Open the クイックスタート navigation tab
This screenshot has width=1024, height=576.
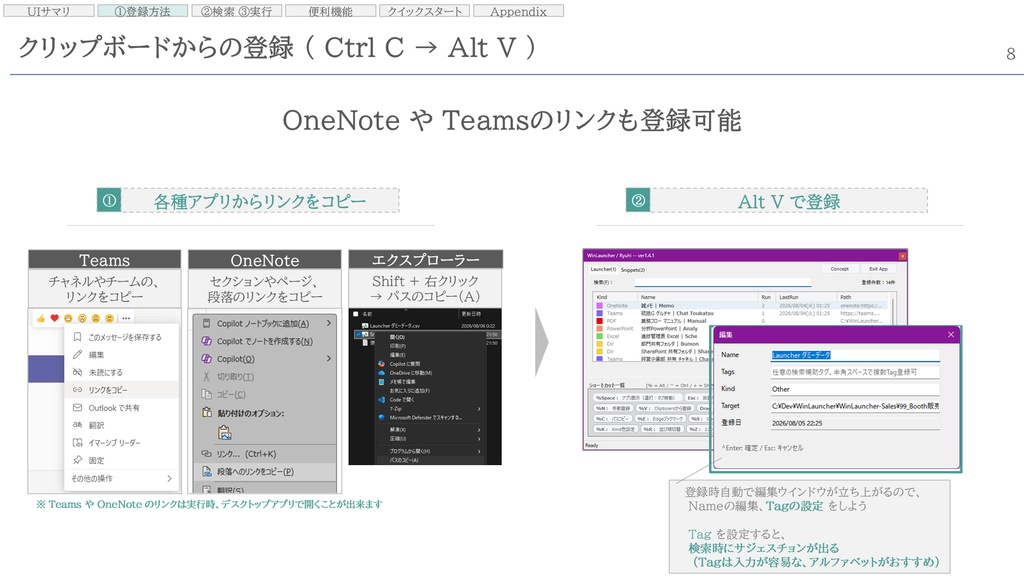(x=424, y=11)
